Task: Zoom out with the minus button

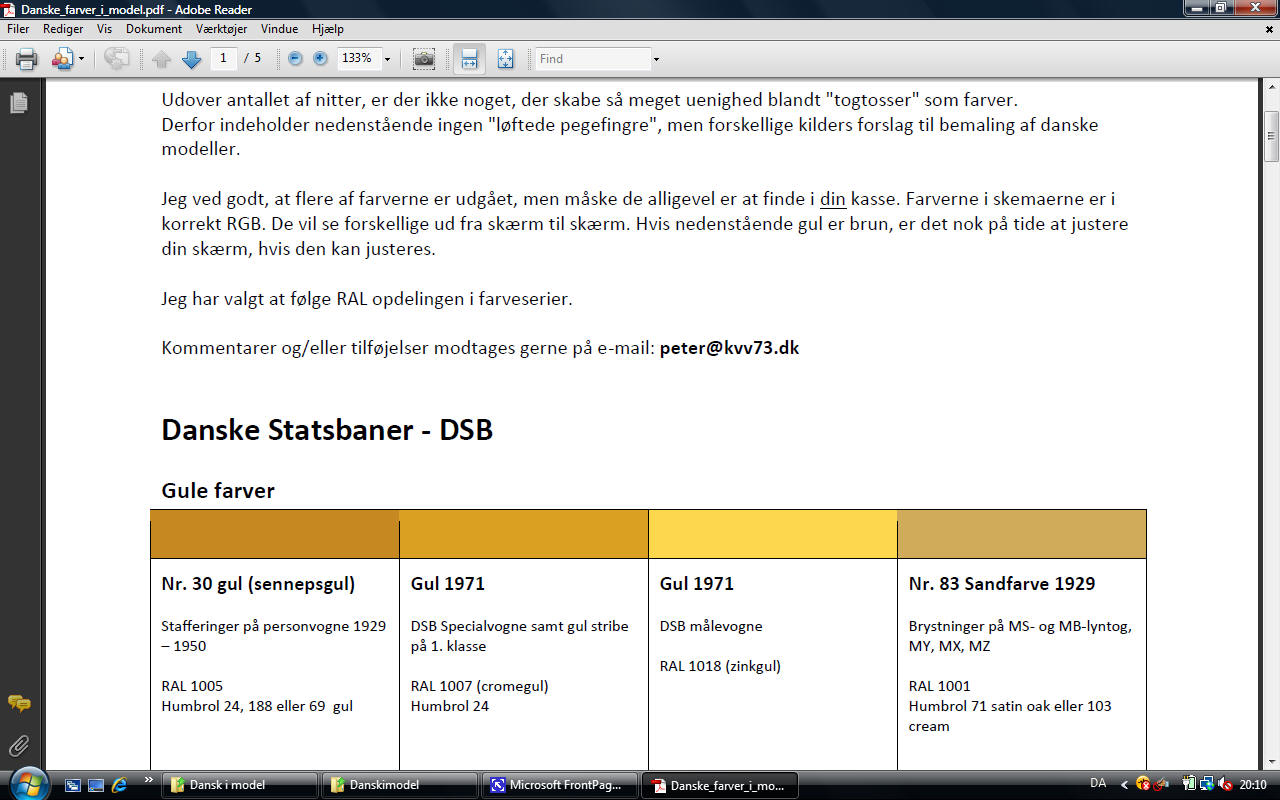Action: (295, 58)
